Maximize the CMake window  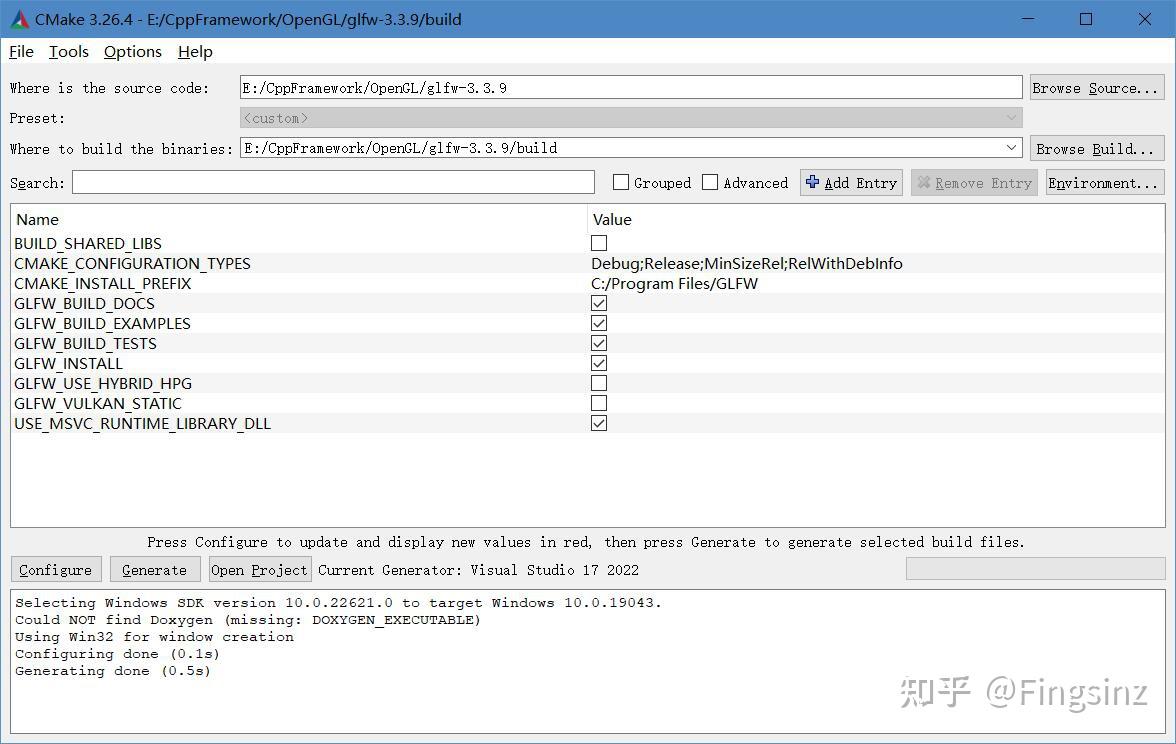pyautogui.click(x=1086, y=19)
